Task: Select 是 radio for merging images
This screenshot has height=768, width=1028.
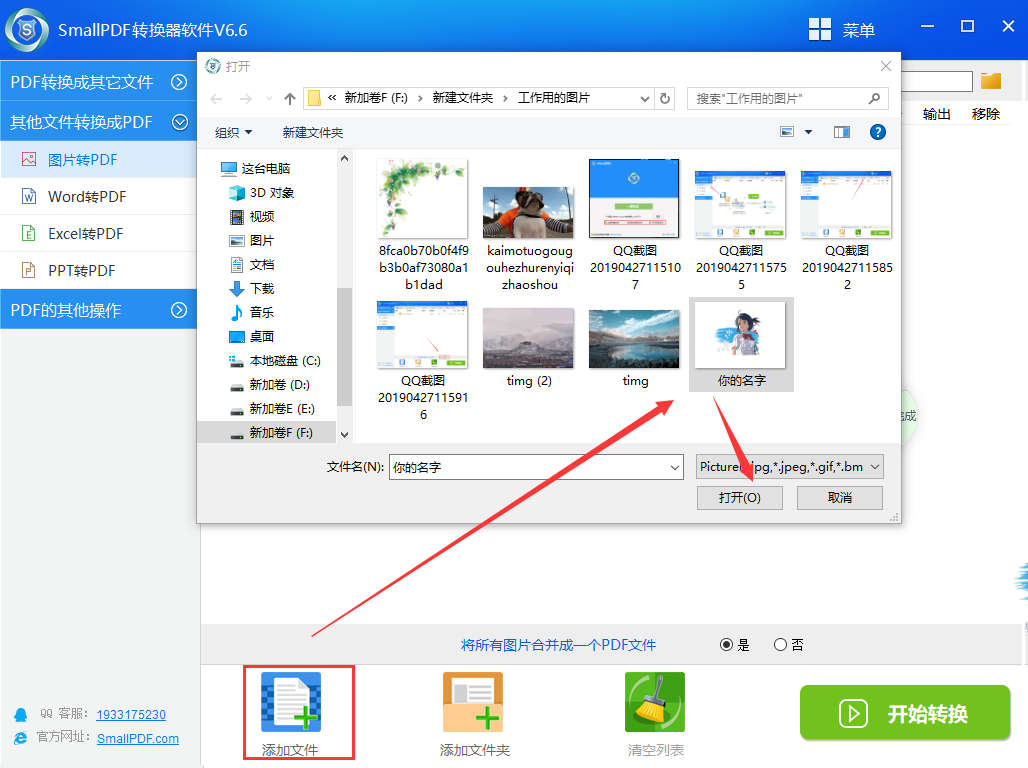Action: [726, 645]
